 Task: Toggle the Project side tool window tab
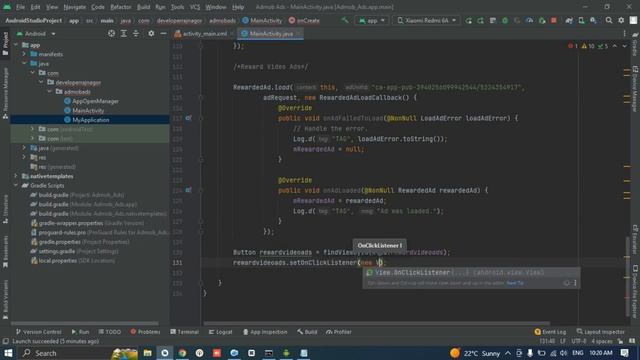[5, 43]
